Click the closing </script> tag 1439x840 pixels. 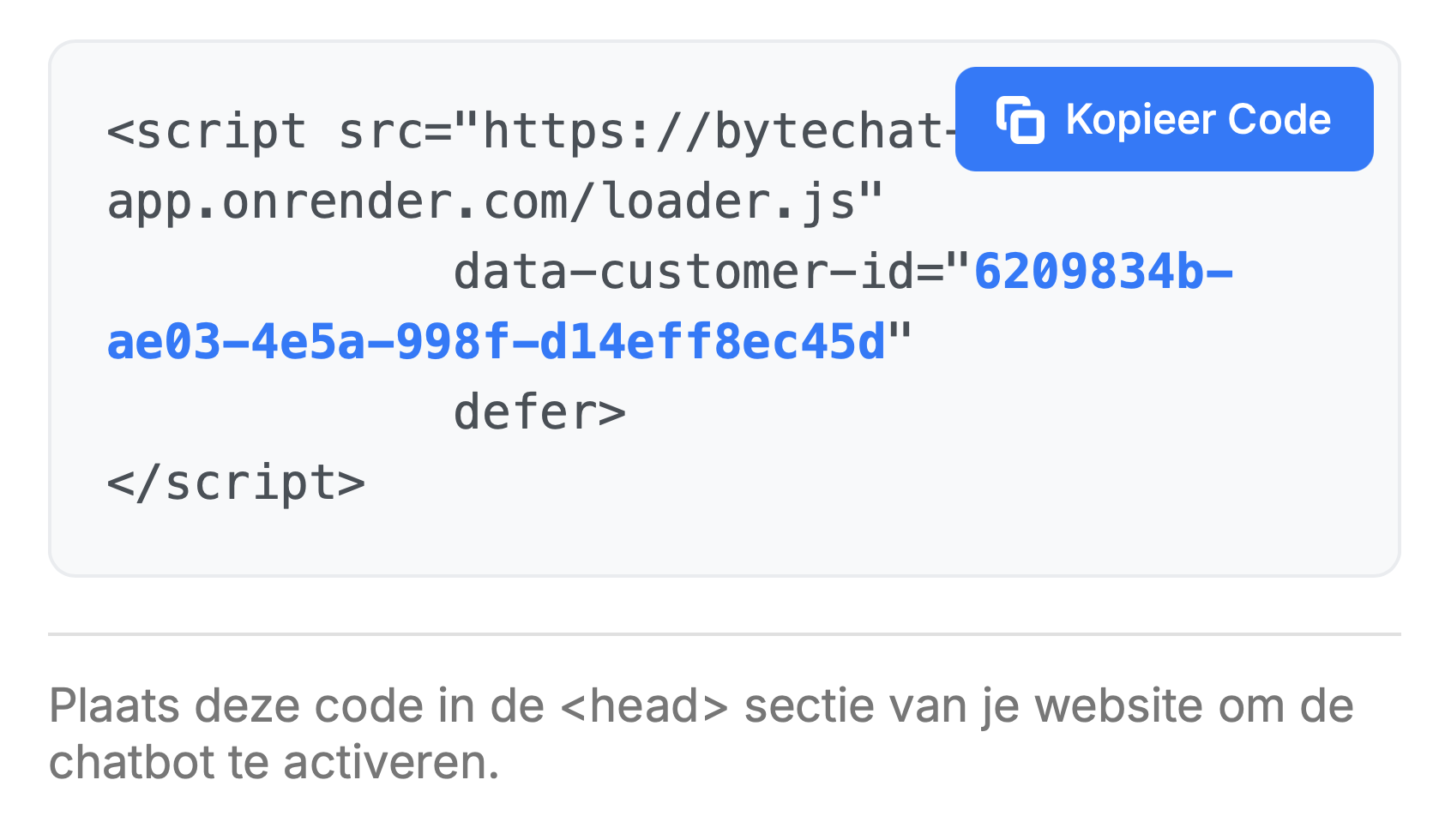[x=236, y=482]
